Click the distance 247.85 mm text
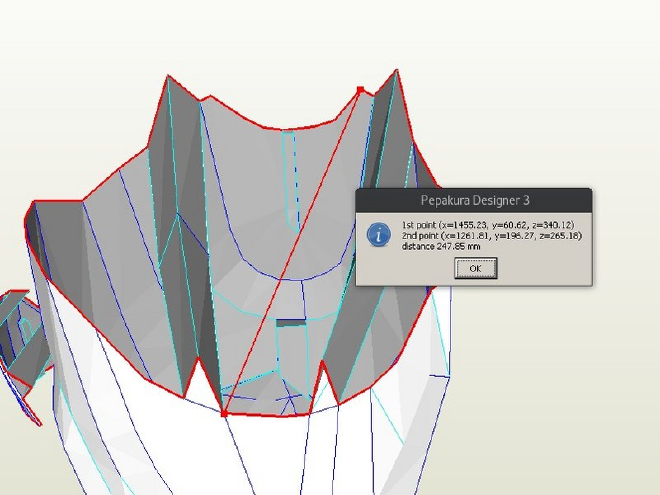The image size is (660, 495). [441, 246]
